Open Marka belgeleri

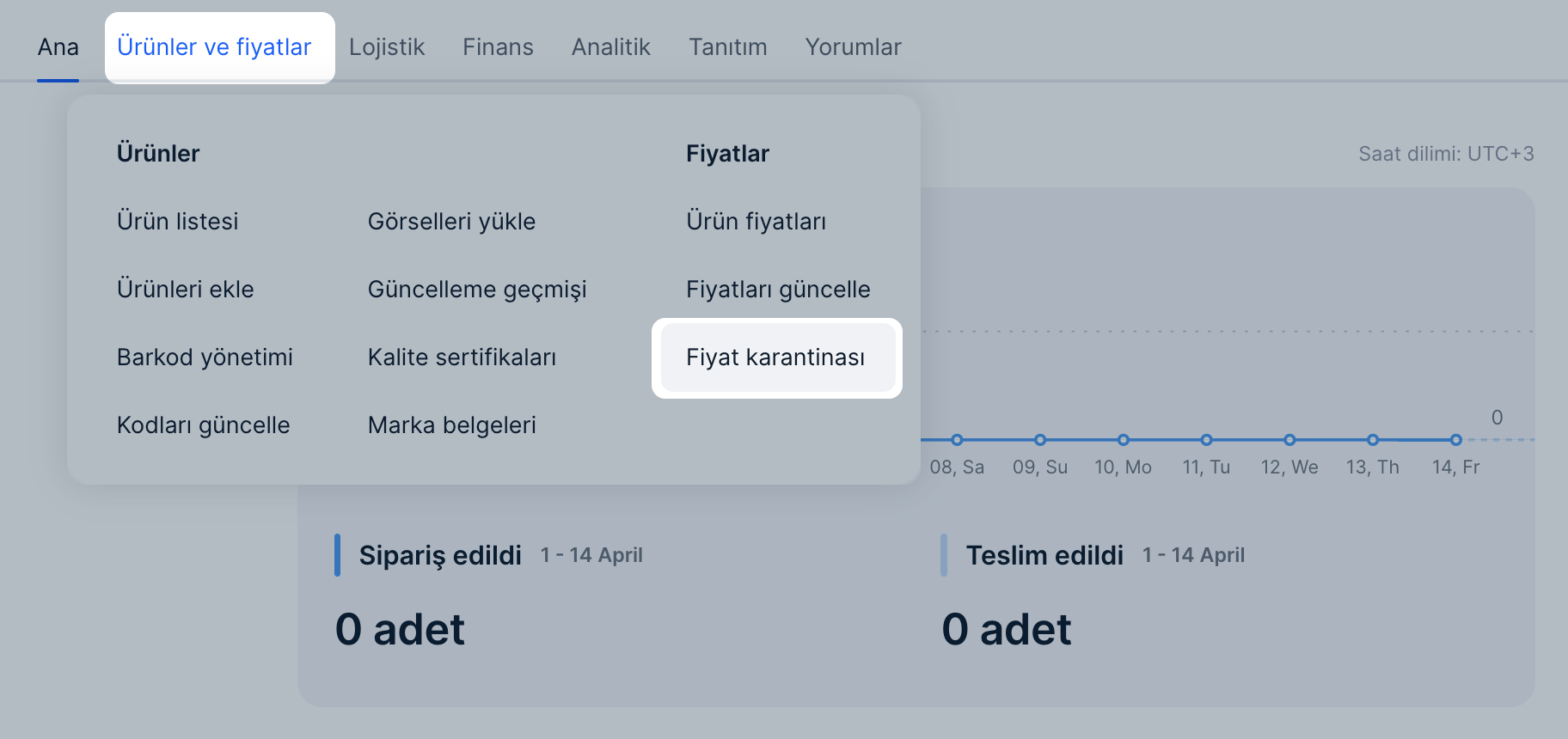point(451,425)
